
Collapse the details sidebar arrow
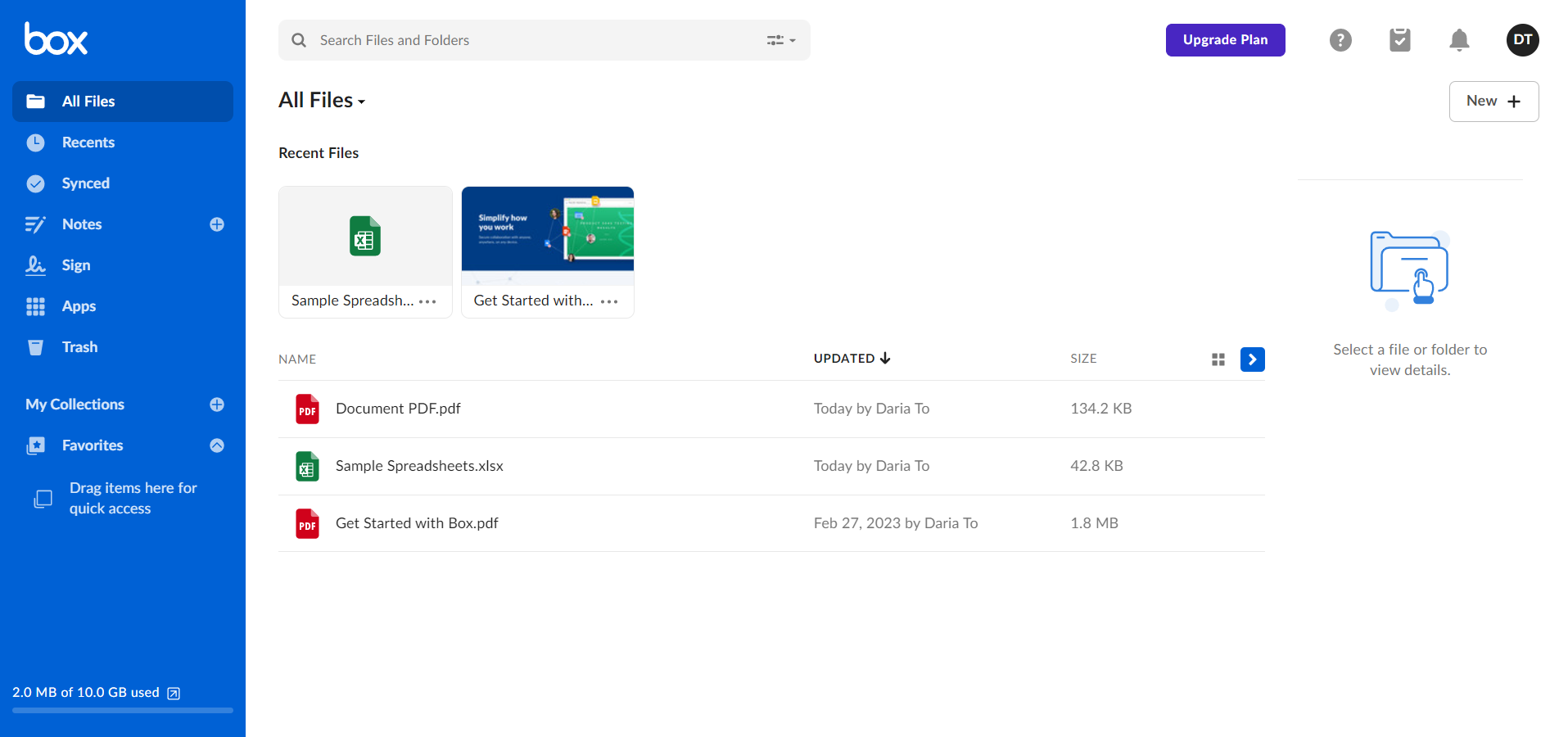coord(1253,359)
